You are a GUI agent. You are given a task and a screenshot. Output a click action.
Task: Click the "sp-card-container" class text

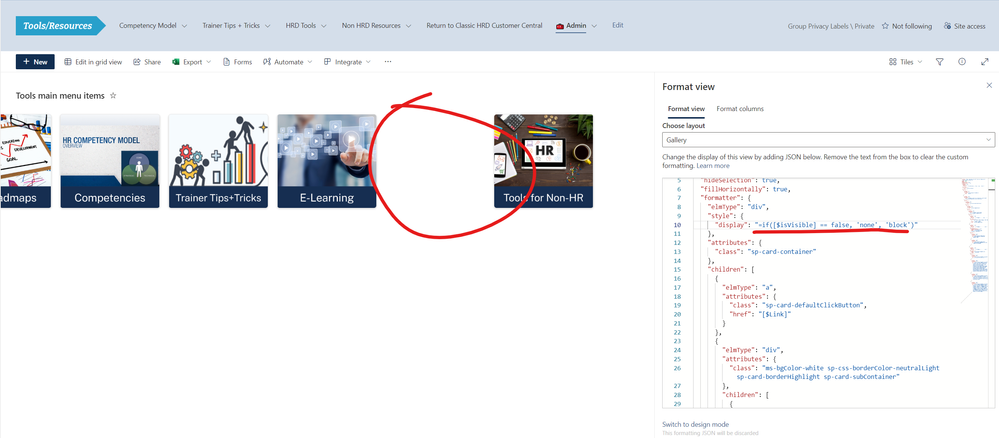[x=780, y=251]
